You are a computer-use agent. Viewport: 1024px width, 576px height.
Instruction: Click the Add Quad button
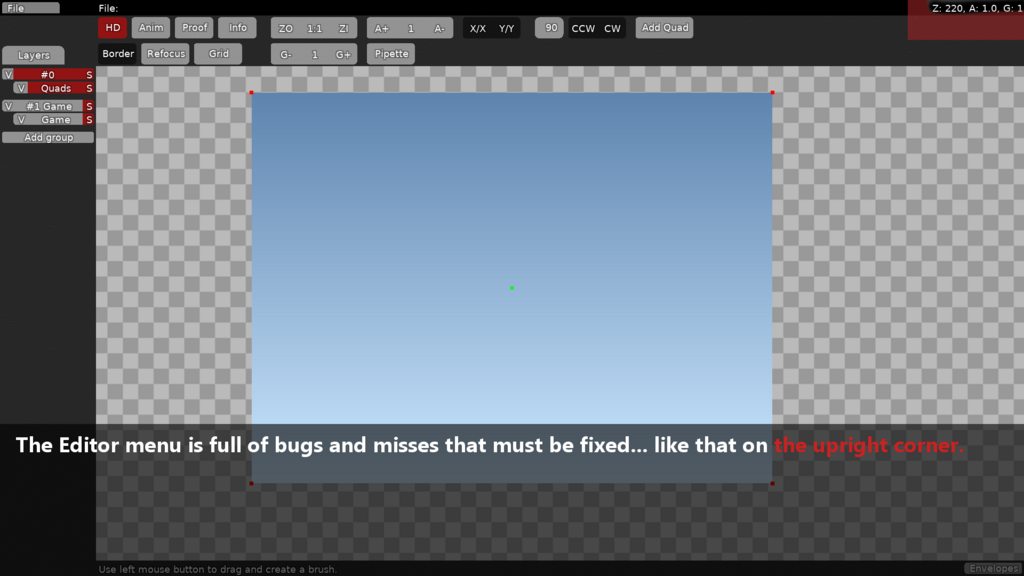click(x=665, y=28)
